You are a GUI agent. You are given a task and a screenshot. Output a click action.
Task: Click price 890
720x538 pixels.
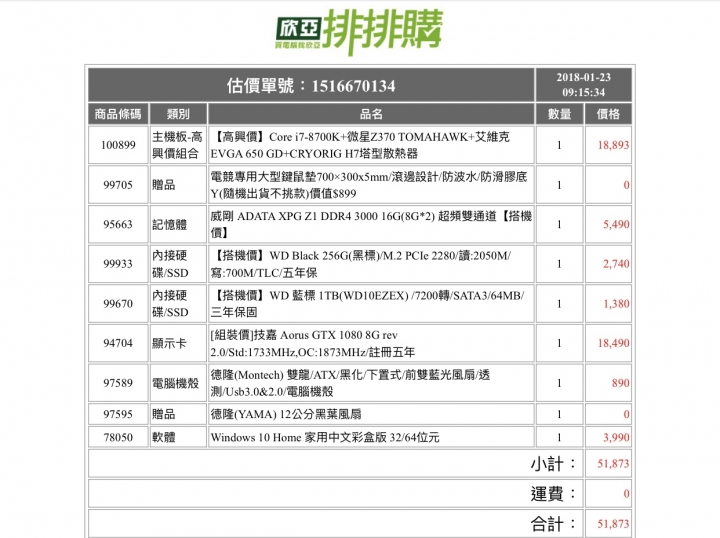click(620, 383)
